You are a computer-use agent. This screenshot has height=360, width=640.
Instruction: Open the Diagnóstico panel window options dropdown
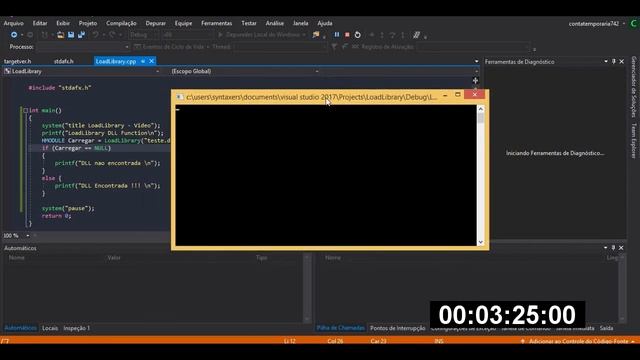606,62
